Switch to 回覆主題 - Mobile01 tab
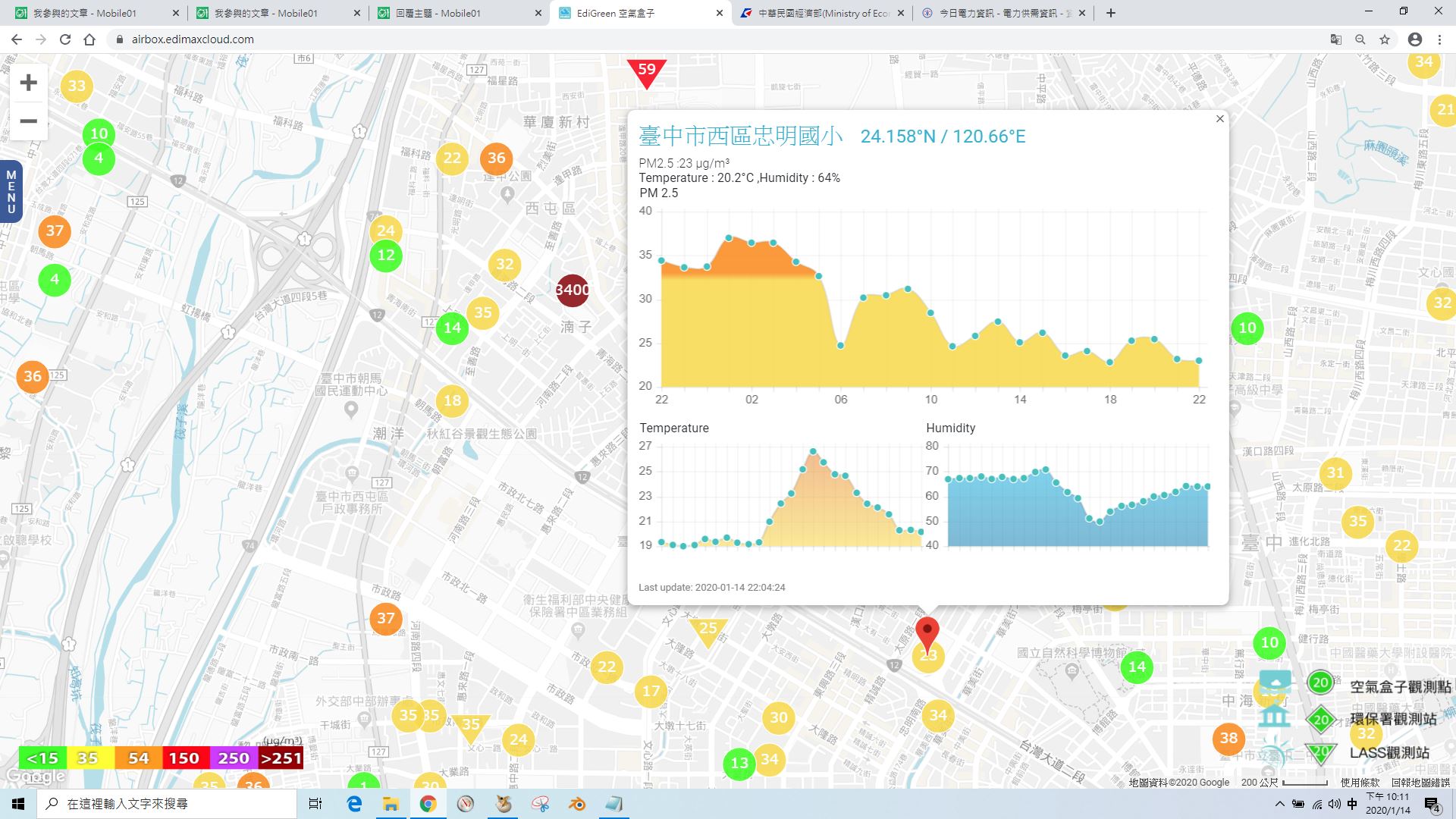The height and width of the screenshot is (819, 1456). pyautogui.click(x=458, y=13)
